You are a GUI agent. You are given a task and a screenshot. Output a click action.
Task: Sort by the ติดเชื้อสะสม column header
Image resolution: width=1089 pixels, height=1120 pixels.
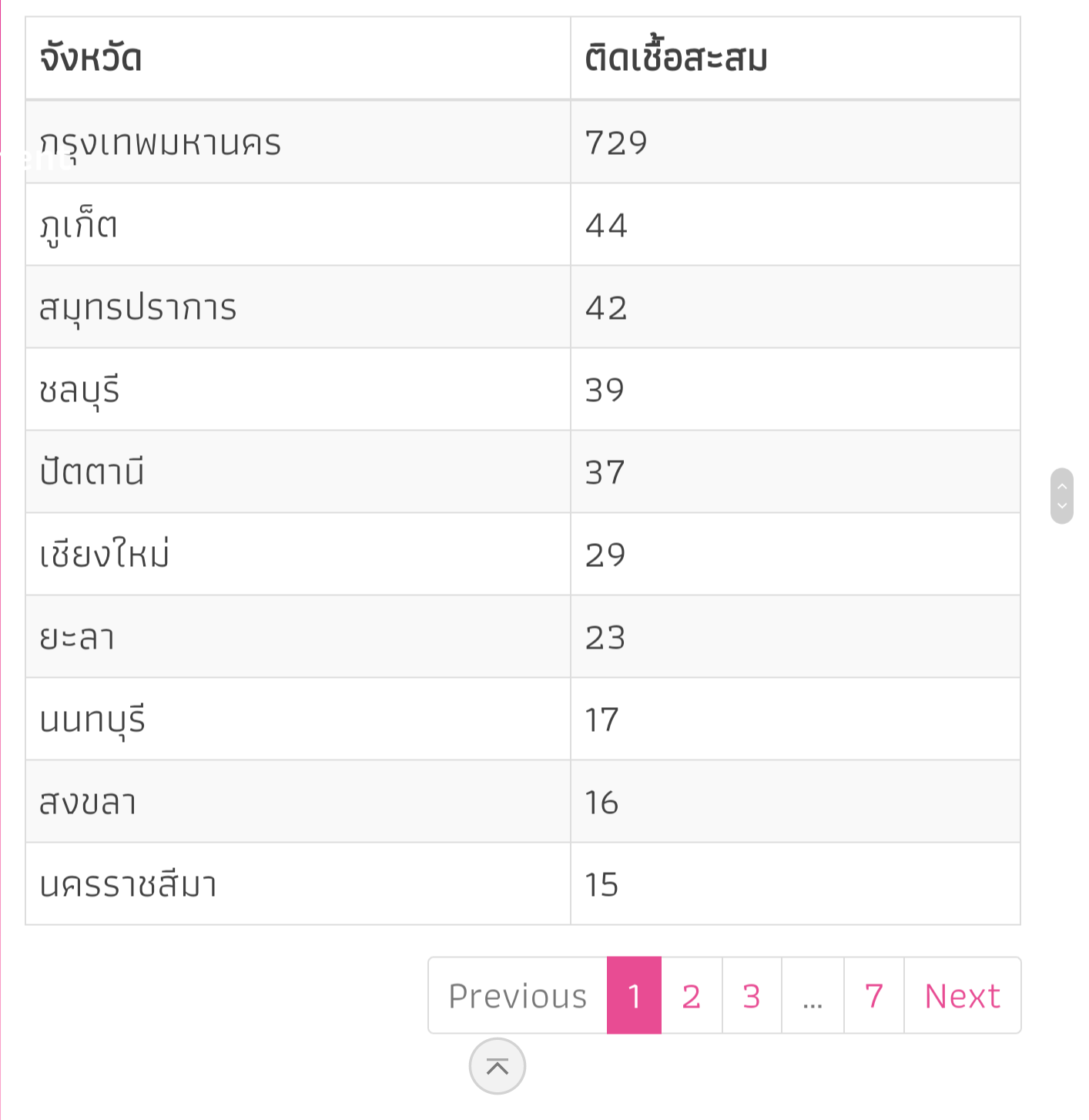675,59
